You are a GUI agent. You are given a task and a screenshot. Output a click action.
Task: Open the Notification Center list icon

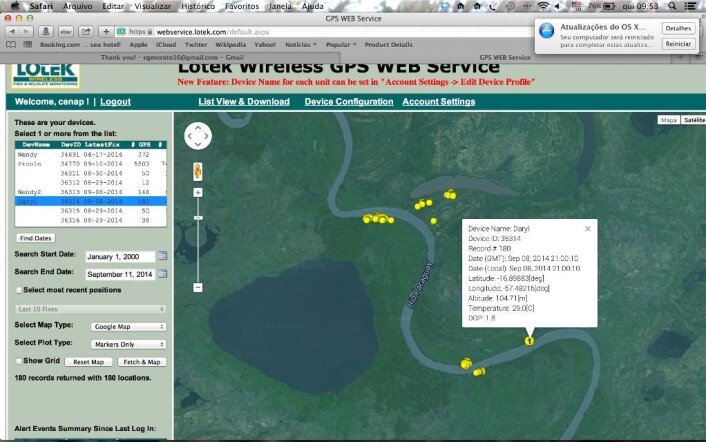coord(689,6)
